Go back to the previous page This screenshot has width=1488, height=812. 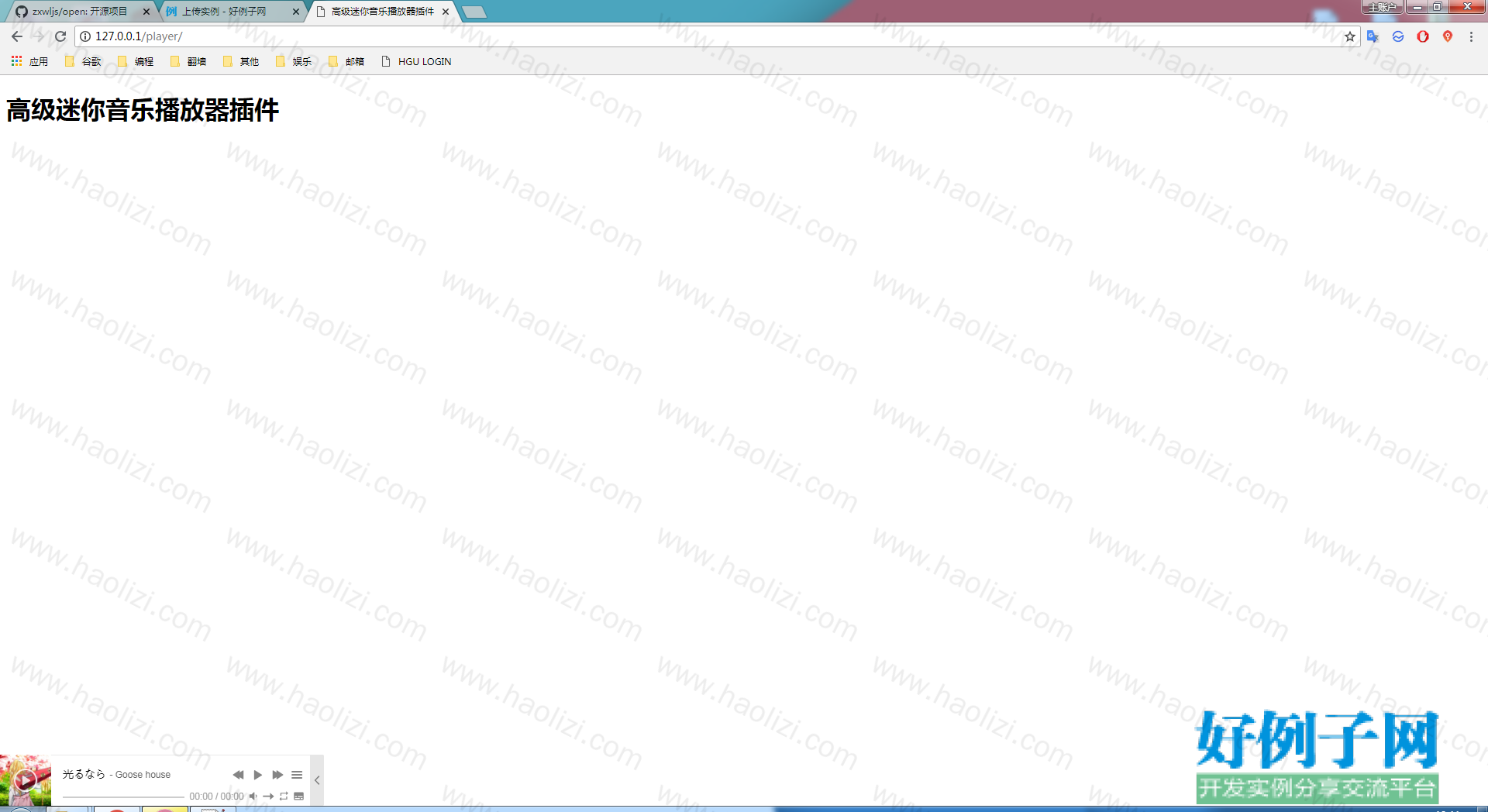tap(17, 36)
